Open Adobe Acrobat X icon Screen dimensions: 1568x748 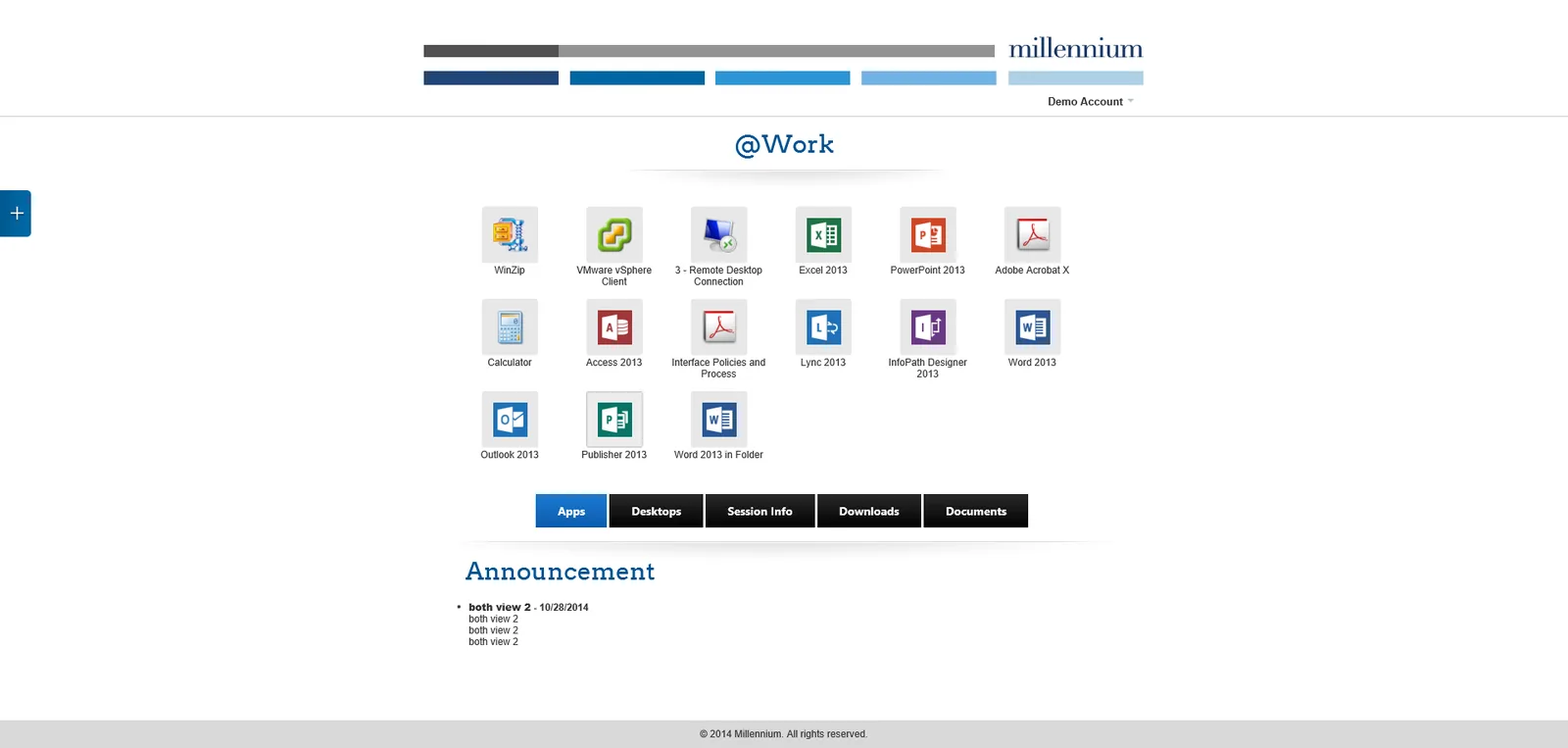[1032, 234]
